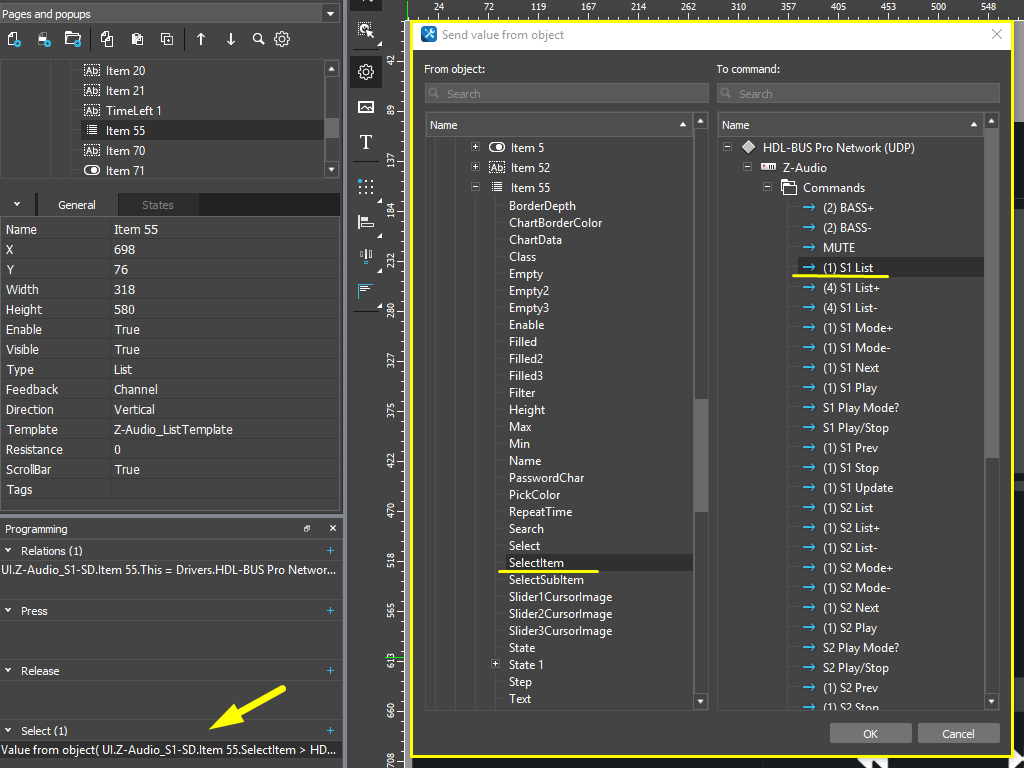Click the From object list scrollbar thumb
The width and height of the screenshot is (1024, 768).
(701, 455)
